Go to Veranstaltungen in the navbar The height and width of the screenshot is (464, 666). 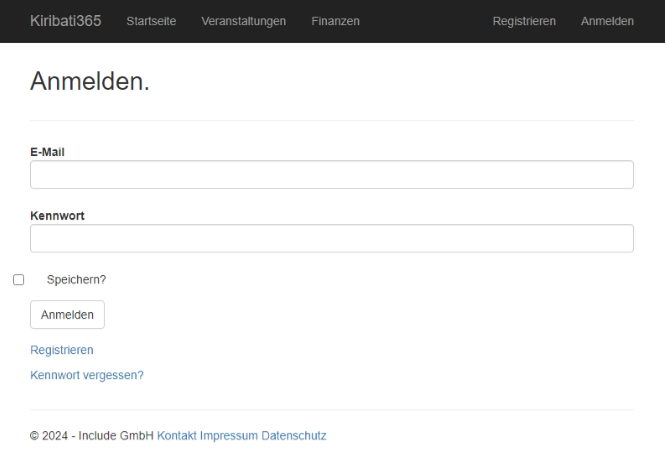click(243, 22)
